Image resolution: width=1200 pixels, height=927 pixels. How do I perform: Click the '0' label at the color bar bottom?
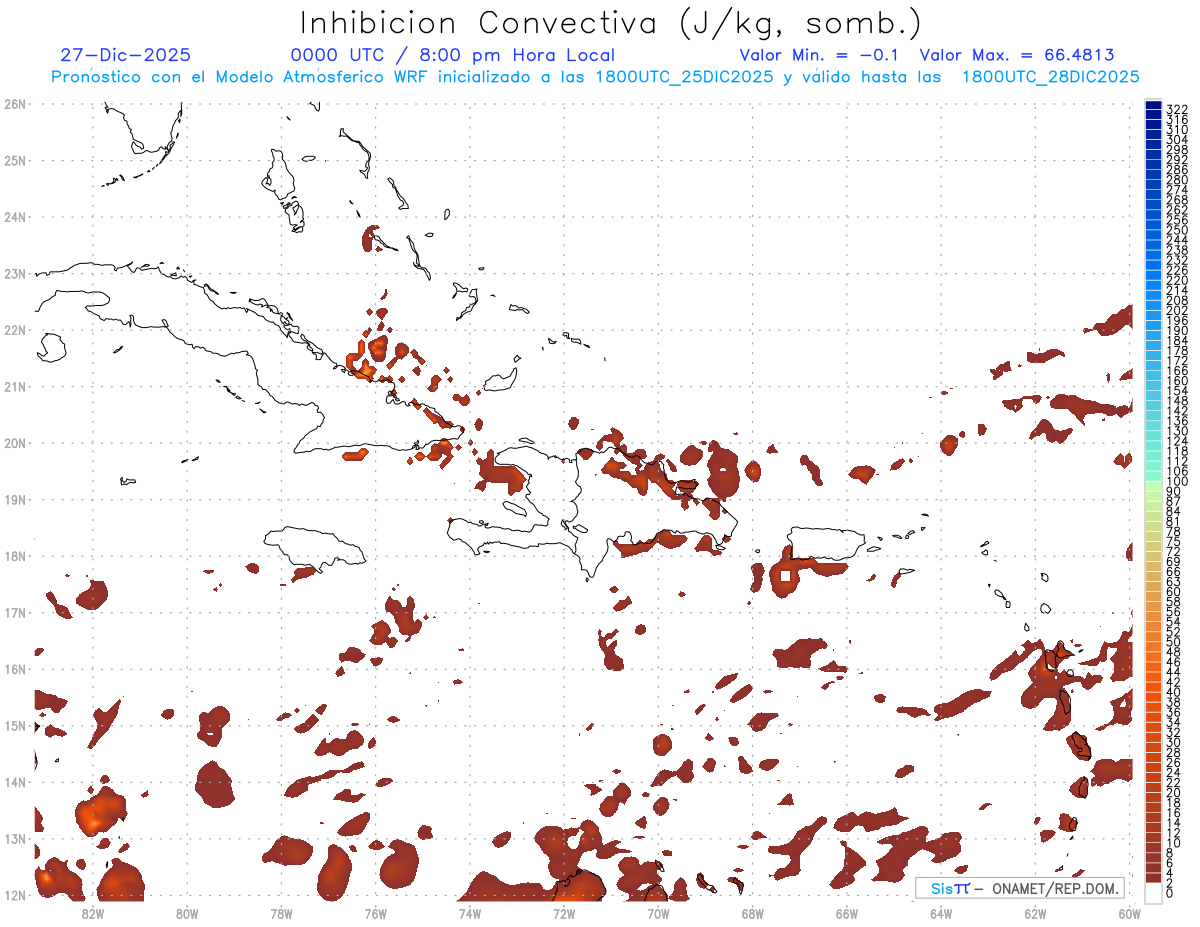[x=1170, y=893]
